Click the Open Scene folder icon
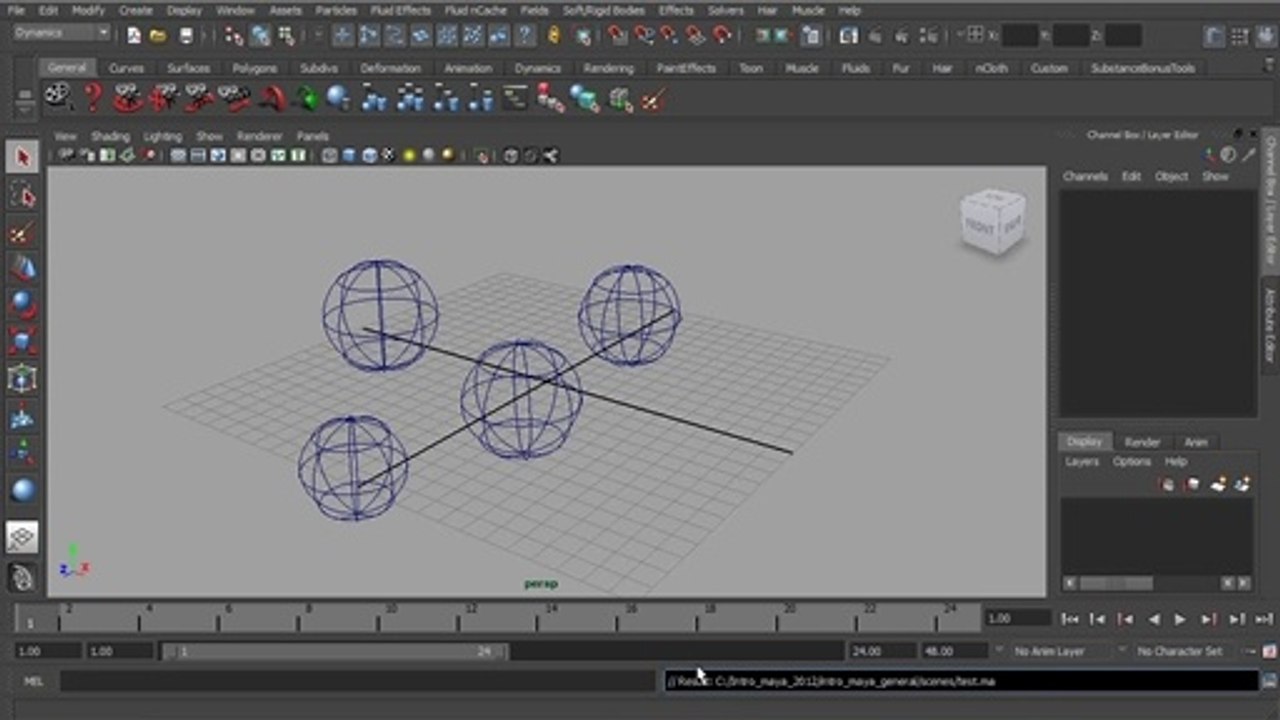 (158, 35)
